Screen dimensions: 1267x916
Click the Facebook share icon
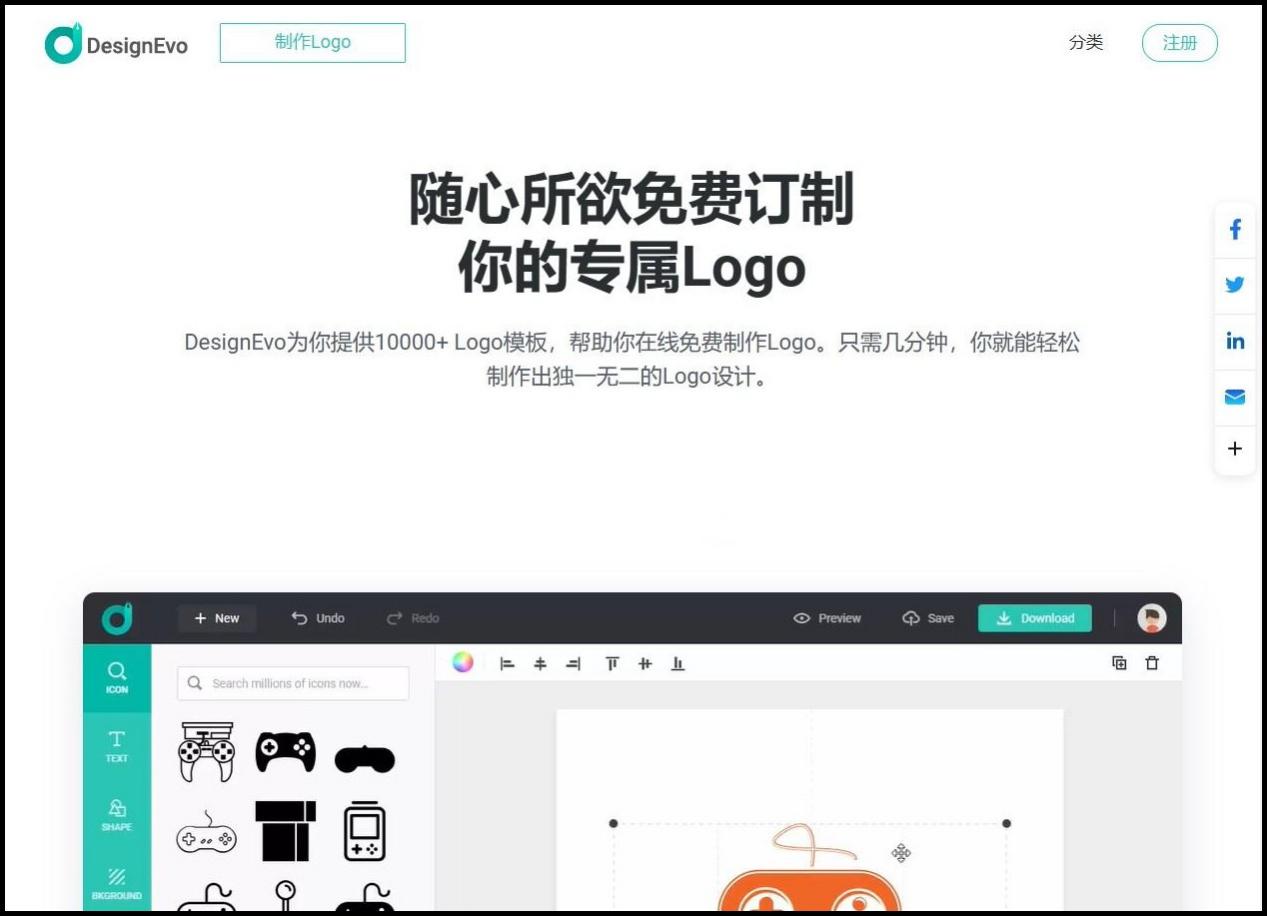point(1235,229)
